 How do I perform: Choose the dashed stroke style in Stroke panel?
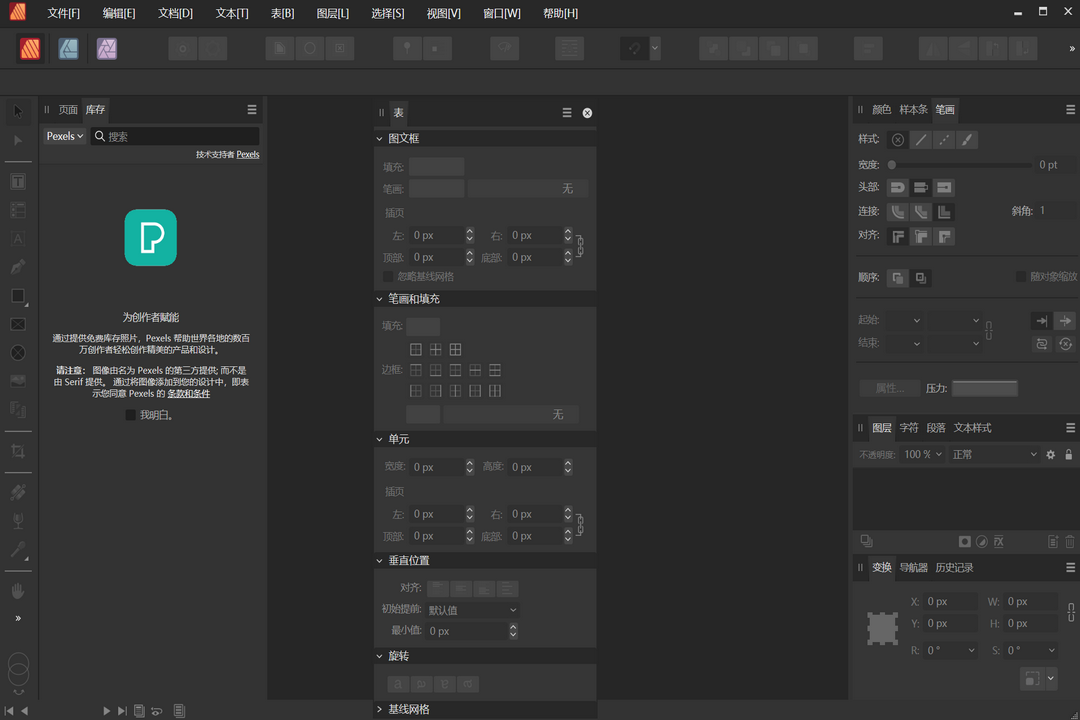tap(944, 139)
